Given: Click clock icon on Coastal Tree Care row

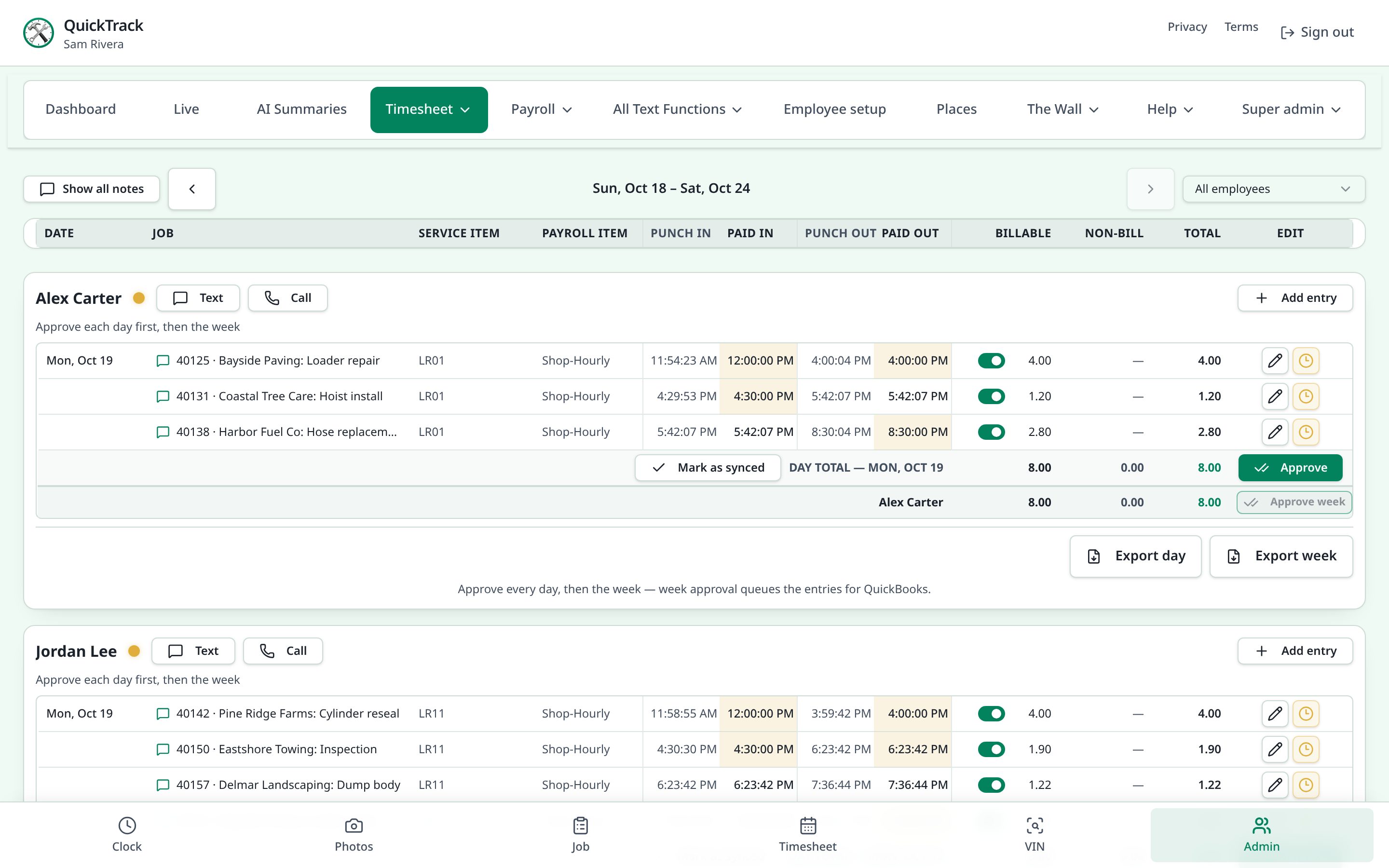Looking at the screenshot, I should coord(1306,396).
